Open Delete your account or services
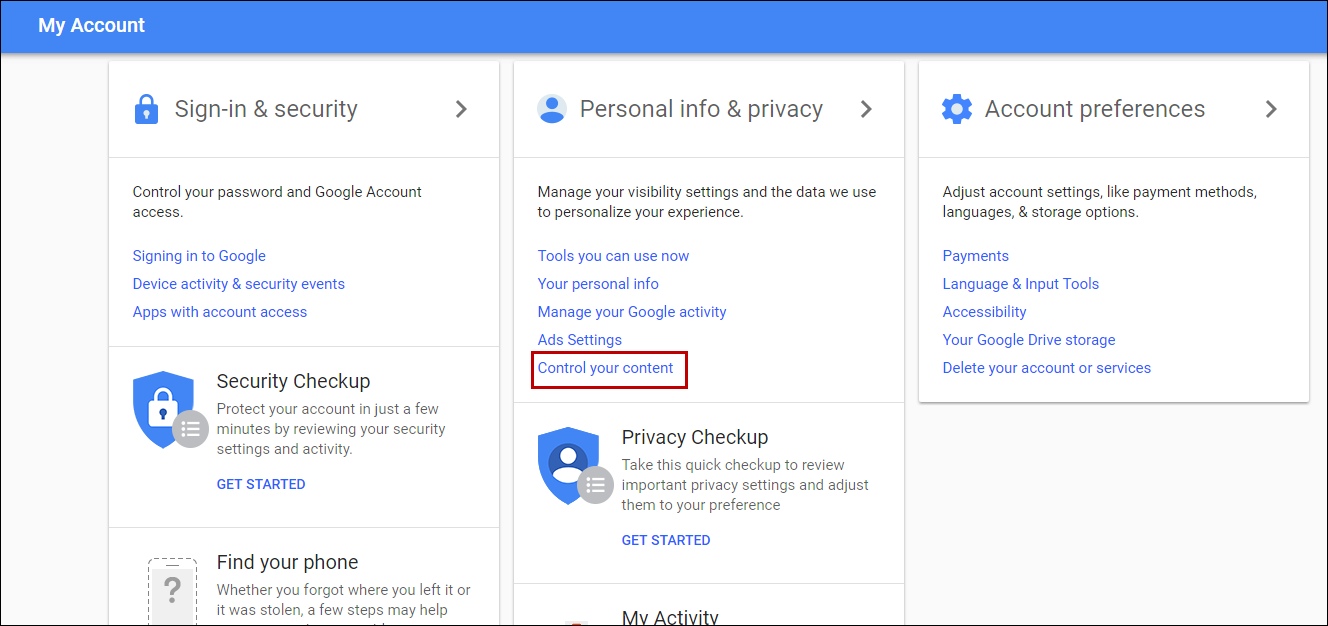This screenshot has height=626, width=1328. point(1046,367)
